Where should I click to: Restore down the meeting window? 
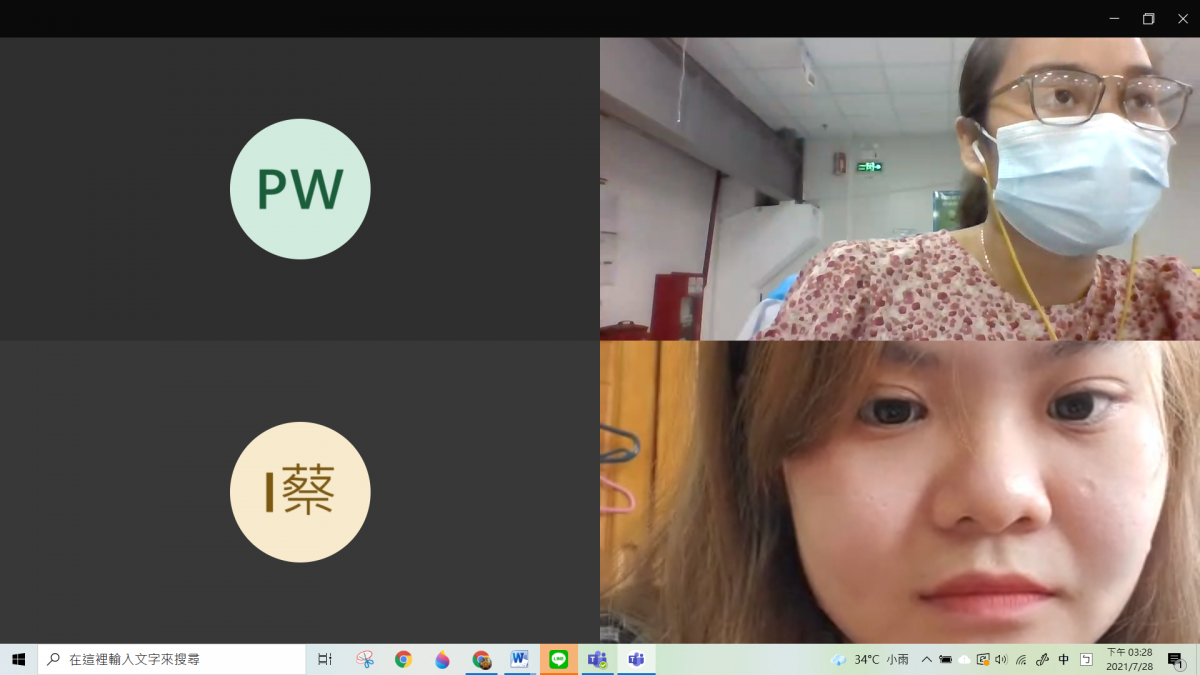(1148, 18)
